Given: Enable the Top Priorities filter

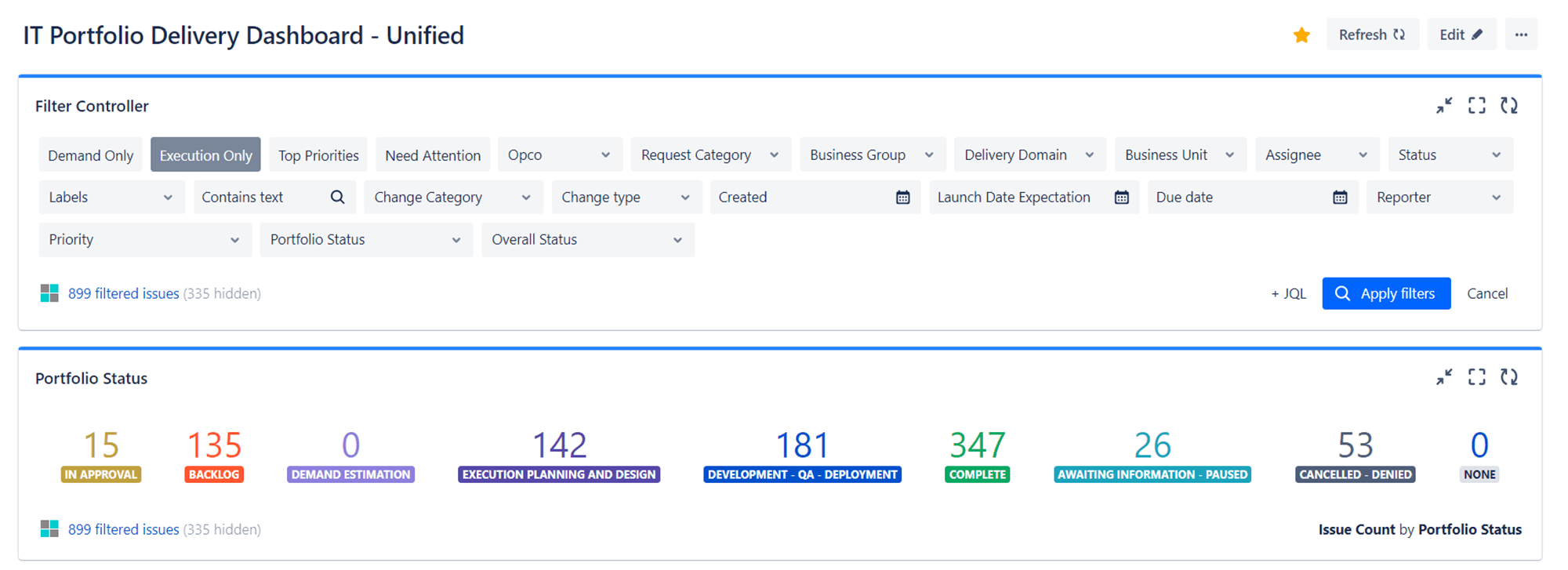Looking at the screenshot, I should coord(318,155).
